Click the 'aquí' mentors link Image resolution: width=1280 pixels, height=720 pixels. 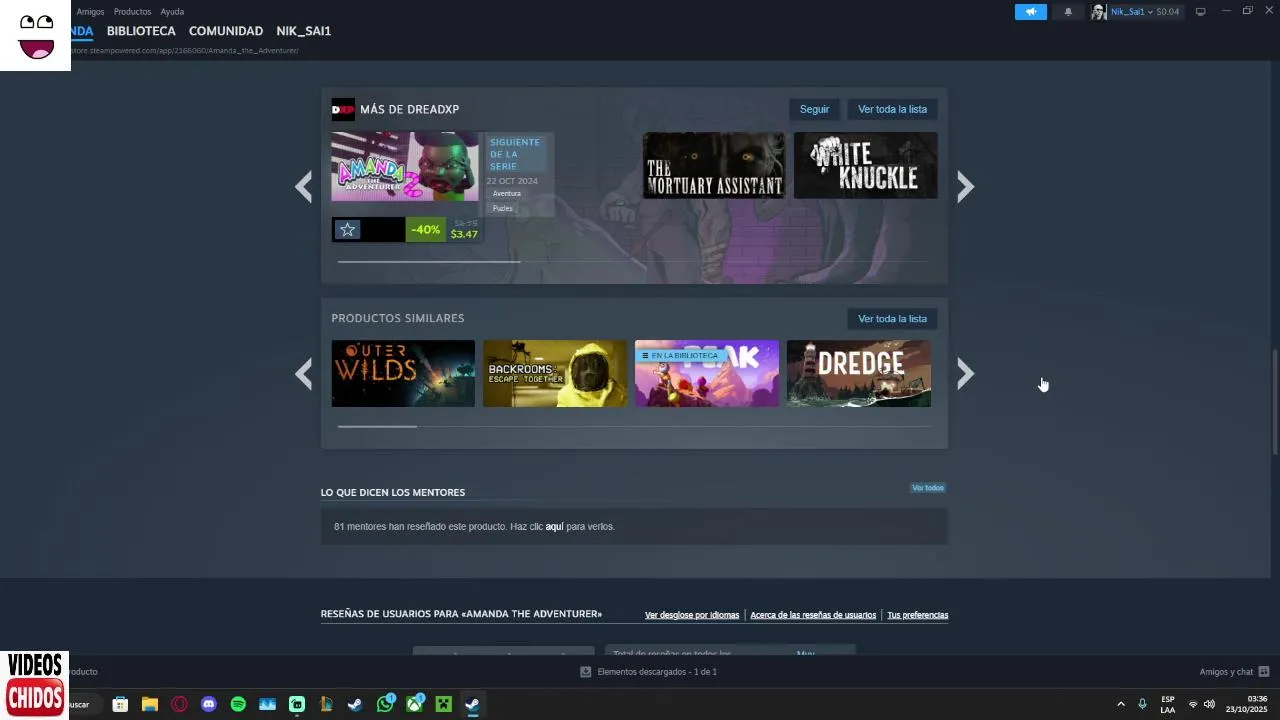554,527
